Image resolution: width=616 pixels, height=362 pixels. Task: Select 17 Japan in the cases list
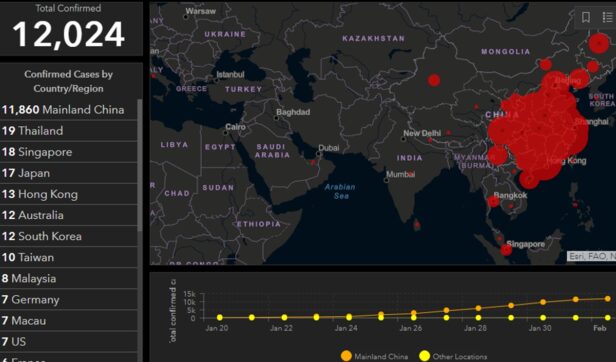pos(68,173)
